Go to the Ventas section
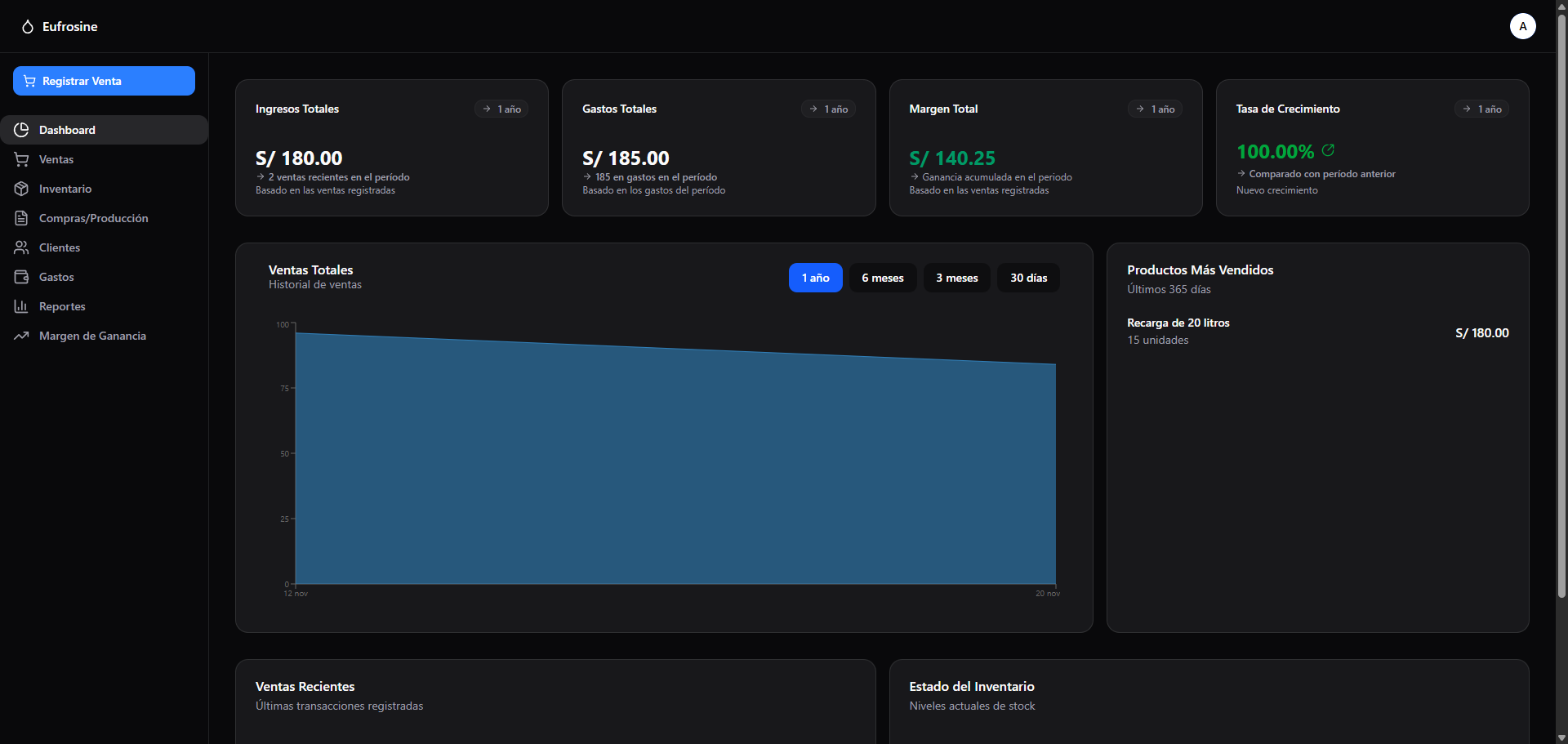 pyautogui.click(x=104, y=159)
